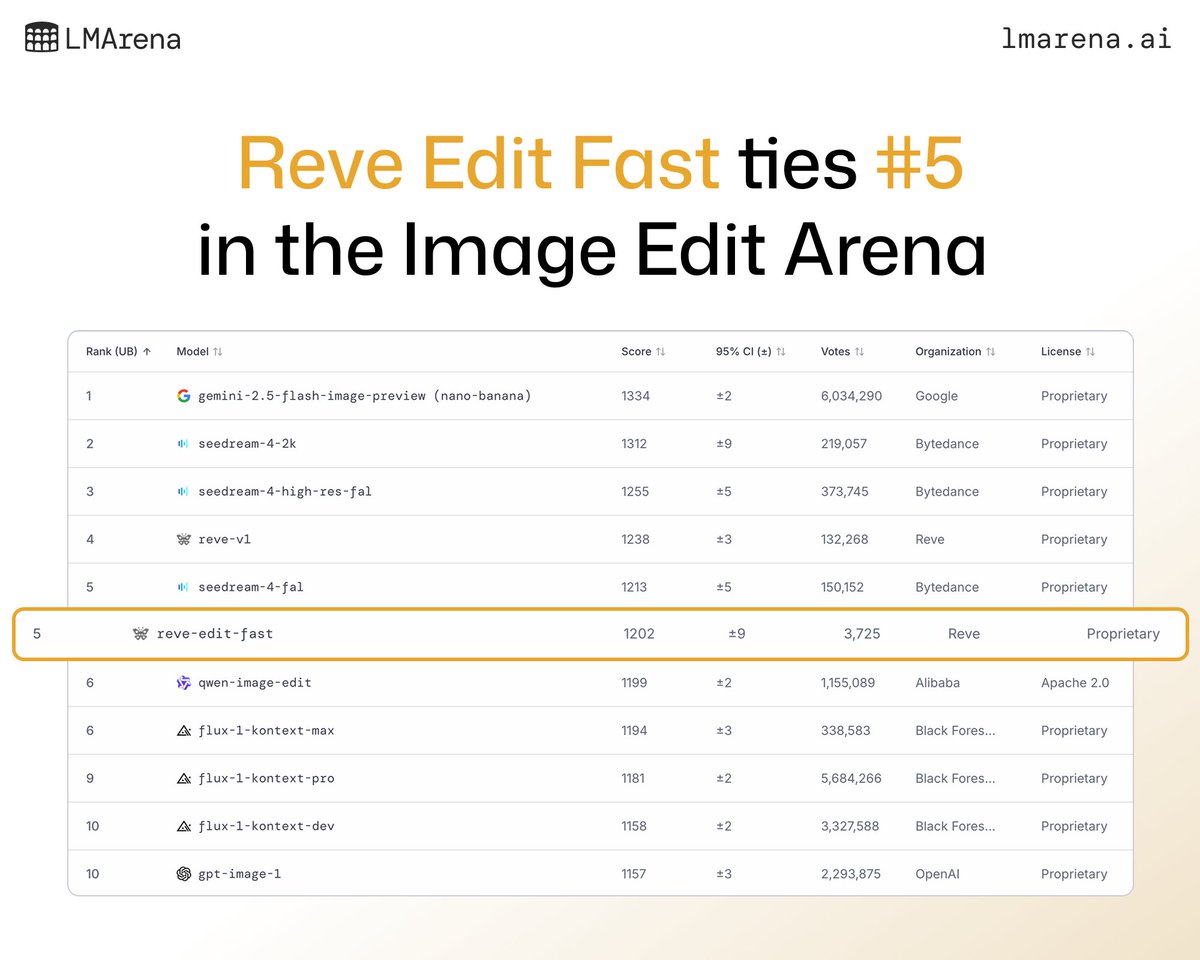Click the votes value 3,725

pos(862,634)
